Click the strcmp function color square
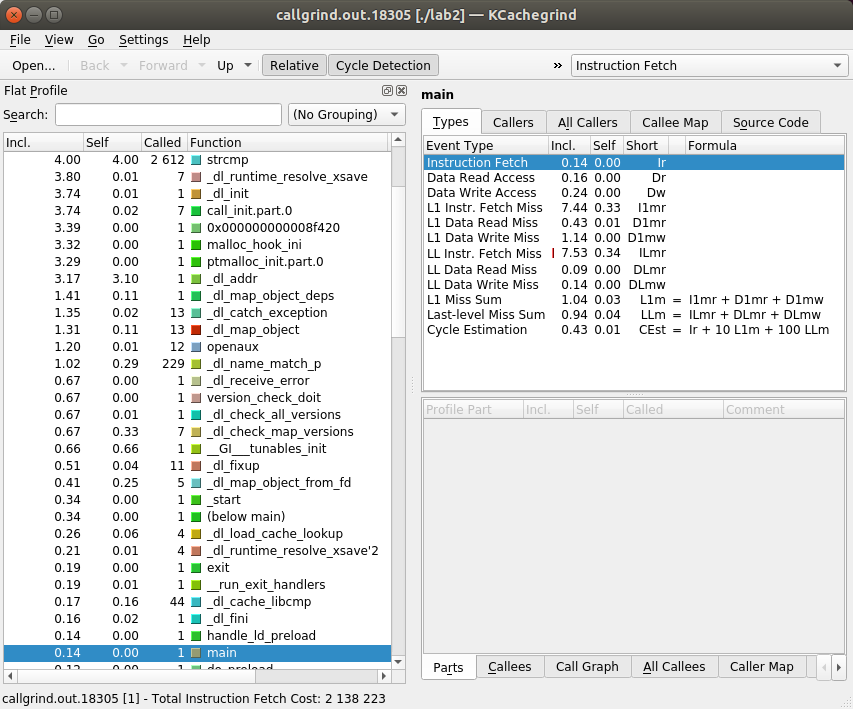The image size is (853, 709). click(x=196, y=160)
